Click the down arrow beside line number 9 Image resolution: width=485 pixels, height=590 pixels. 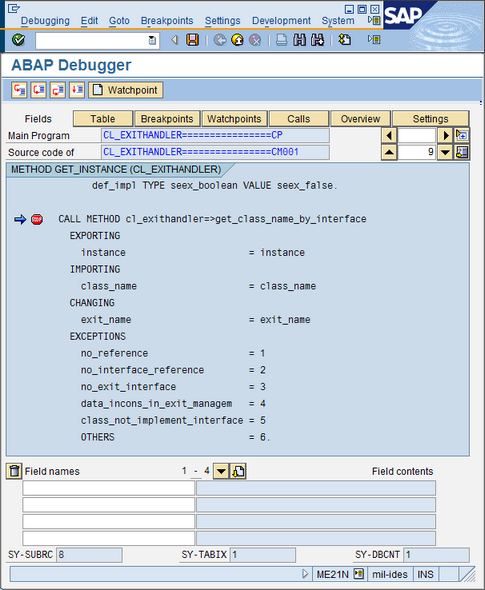[445, 152]
